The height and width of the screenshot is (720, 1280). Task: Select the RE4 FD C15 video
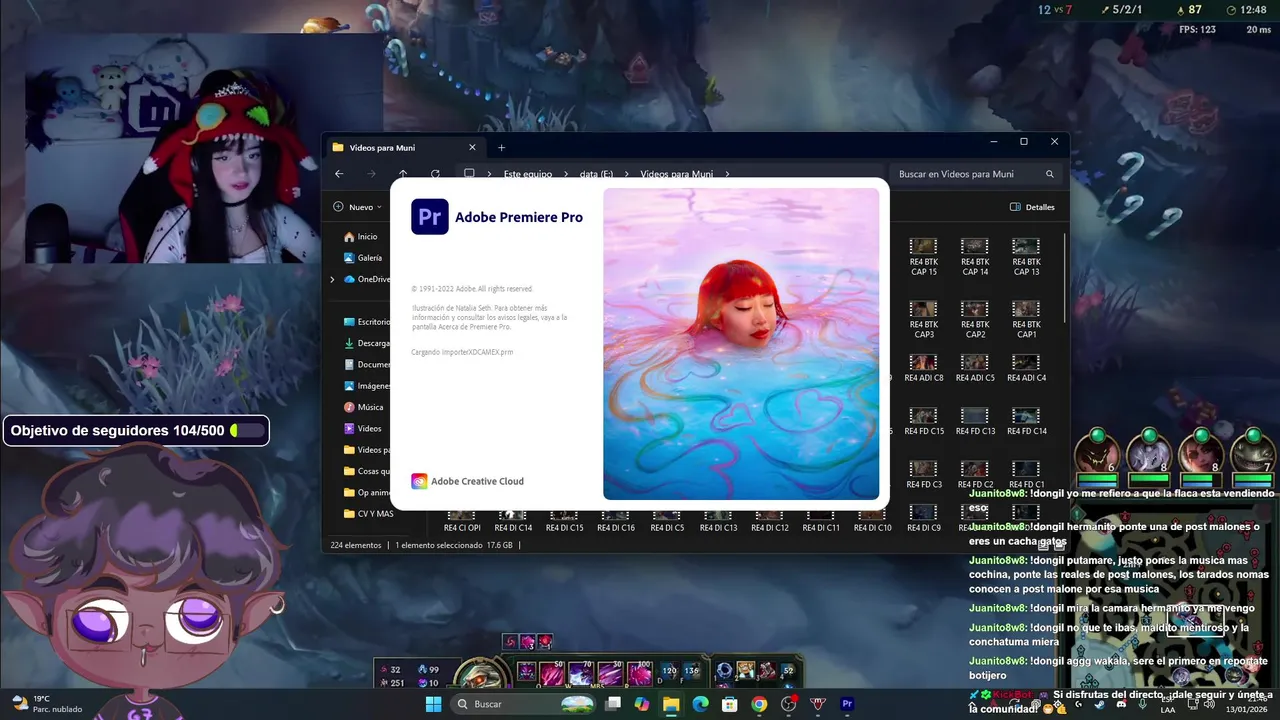(923, 421)
